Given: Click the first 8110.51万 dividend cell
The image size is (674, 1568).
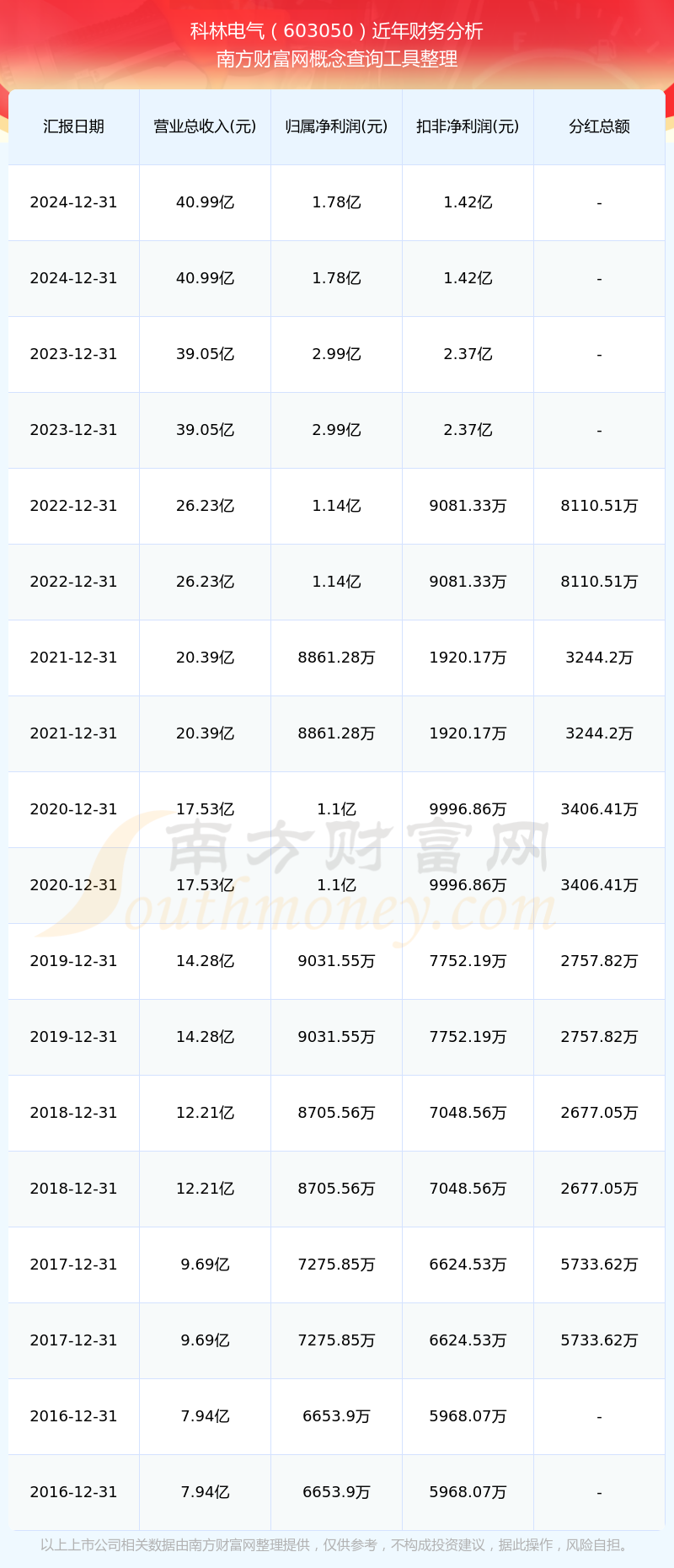Looking at the screenshot, I should [599, 506].
